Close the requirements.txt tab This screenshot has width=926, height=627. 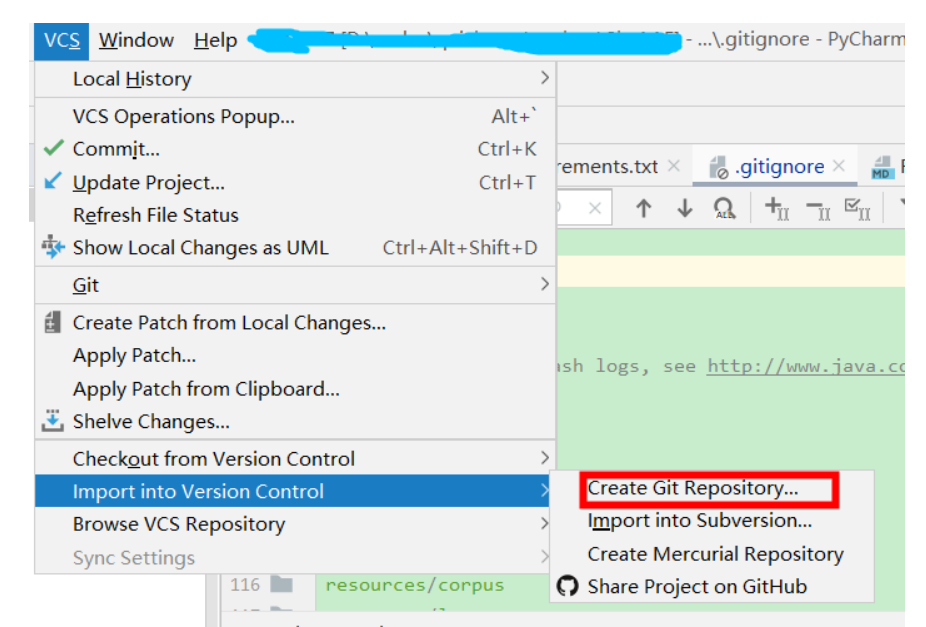pyautogui.click(x=674, y=166)
